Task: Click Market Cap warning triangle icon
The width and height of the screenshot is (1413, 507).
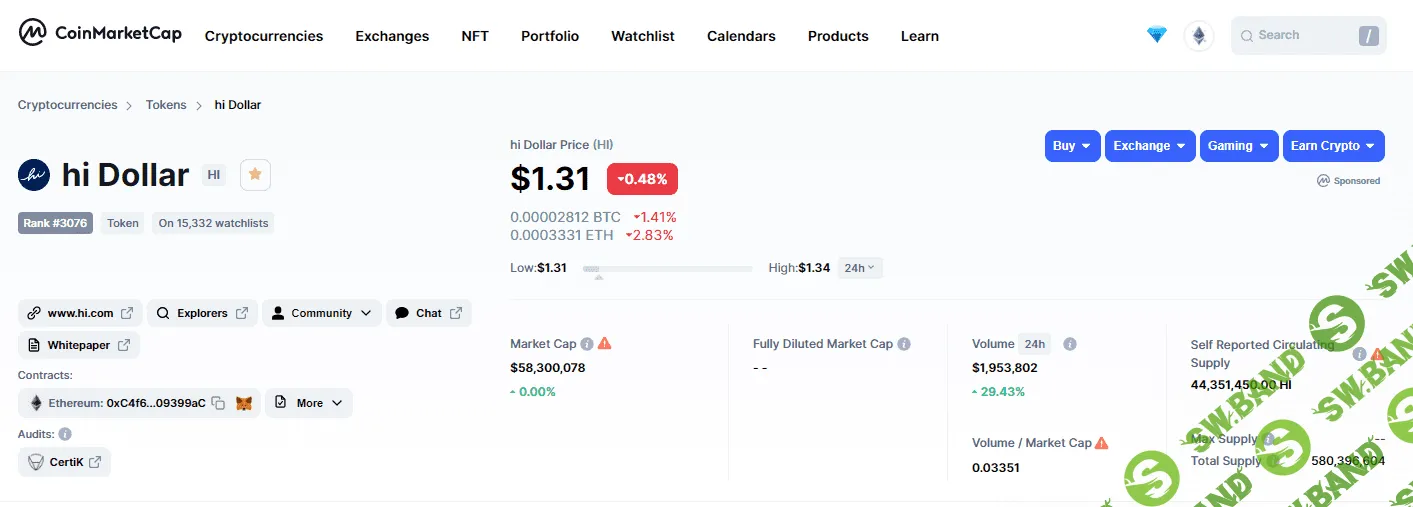Action: pos(604,343)
